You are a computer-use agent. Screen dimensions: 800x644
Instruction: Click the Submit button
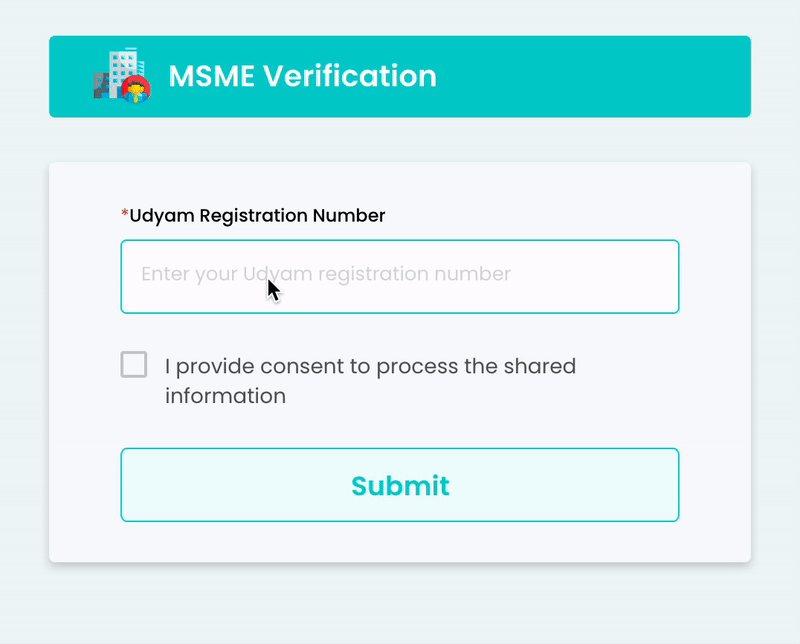(x=400, y=485)
